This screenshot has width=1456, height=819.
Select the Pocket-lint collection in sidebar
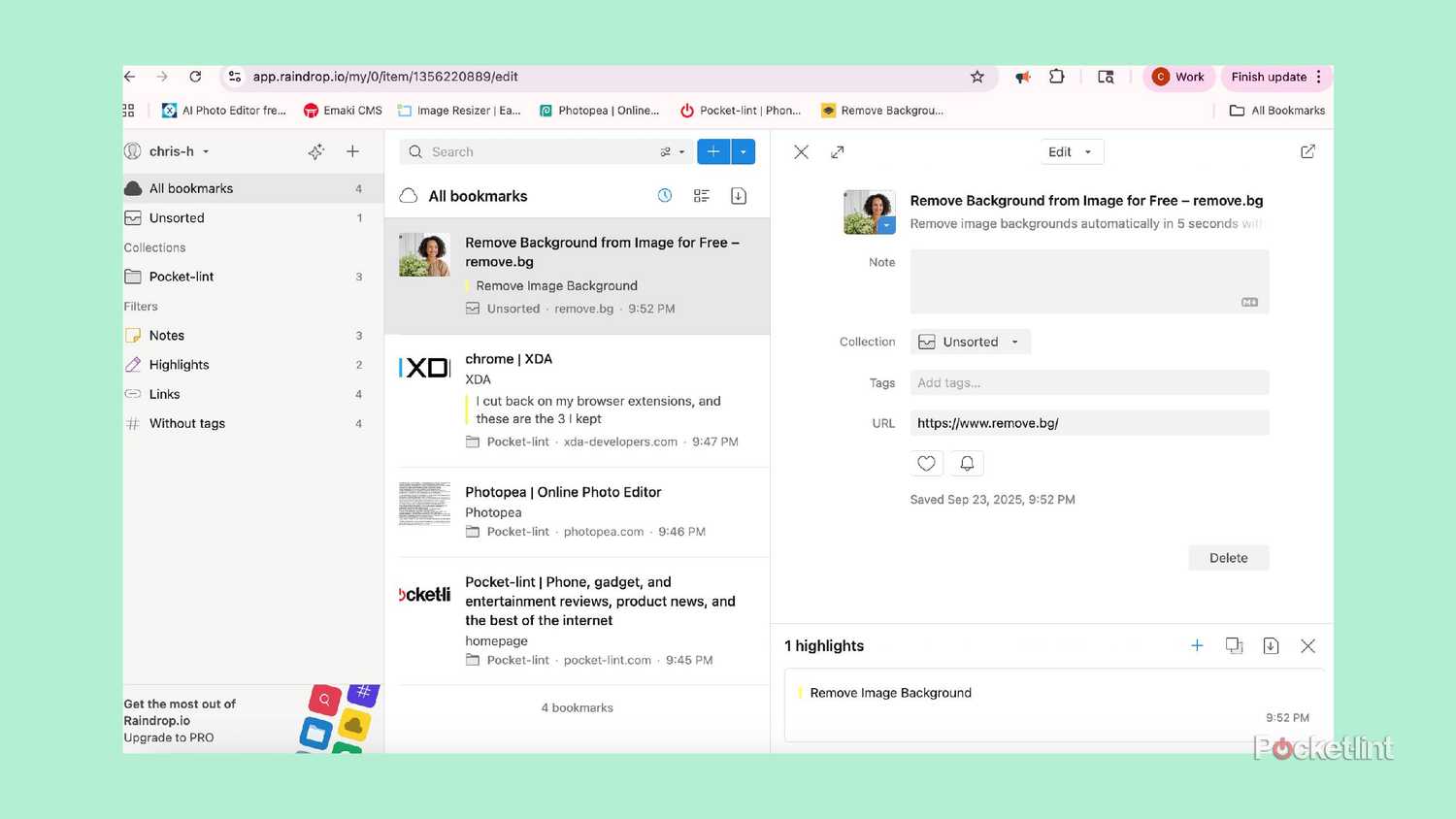[x=182, y=277]
